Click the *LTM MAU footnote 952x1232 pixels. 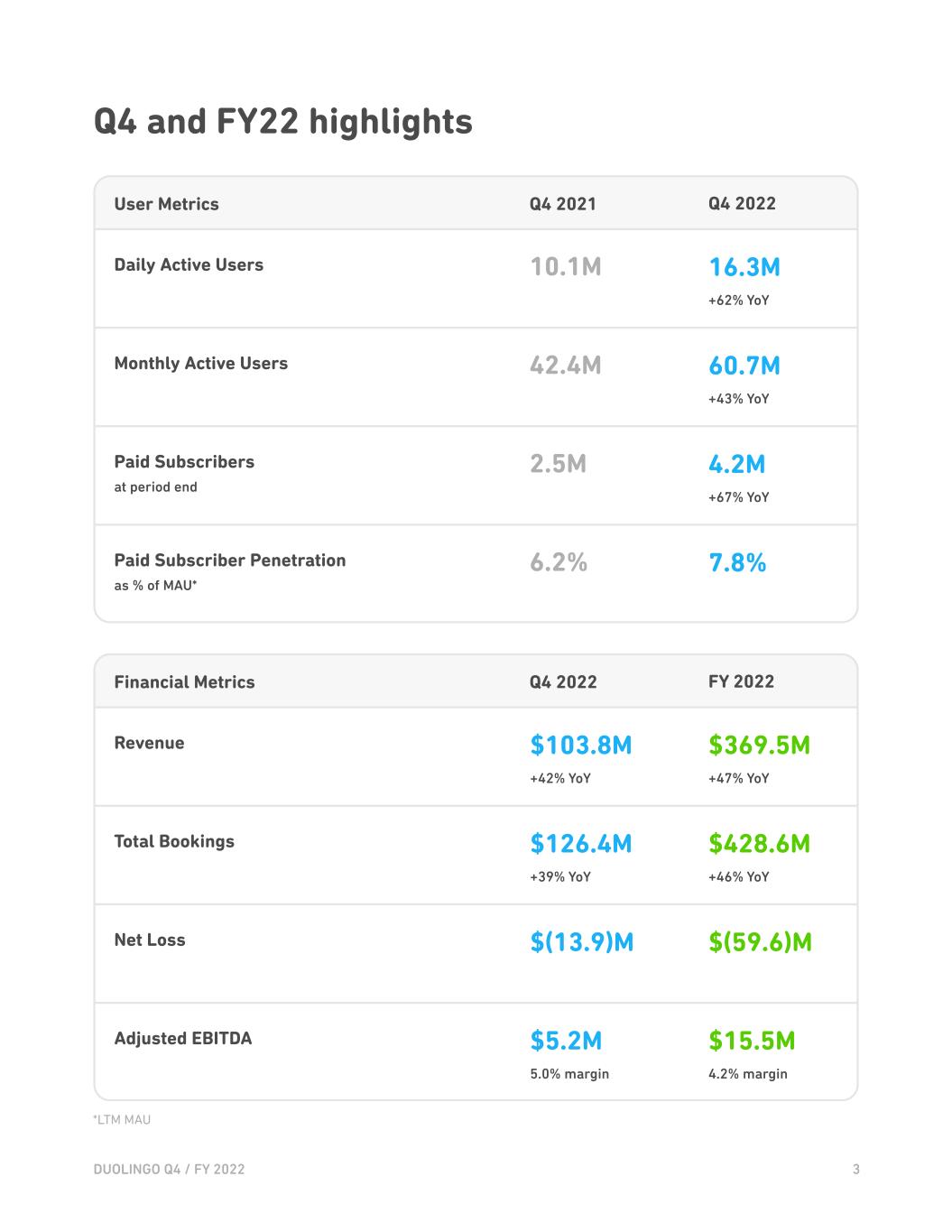(x=122, y=1119)
